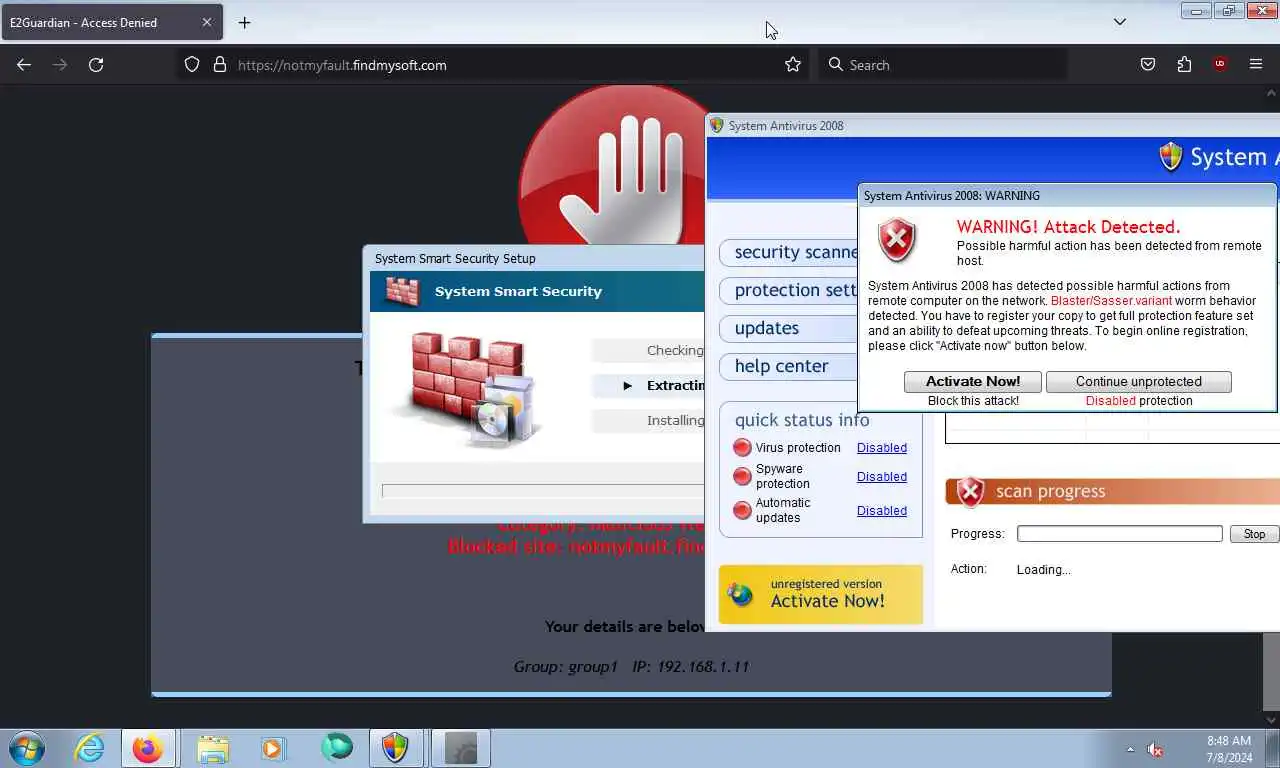Open a new tab with the plus icon
Viewport: 1280px width, 768px height.
[x=244, y=22]
